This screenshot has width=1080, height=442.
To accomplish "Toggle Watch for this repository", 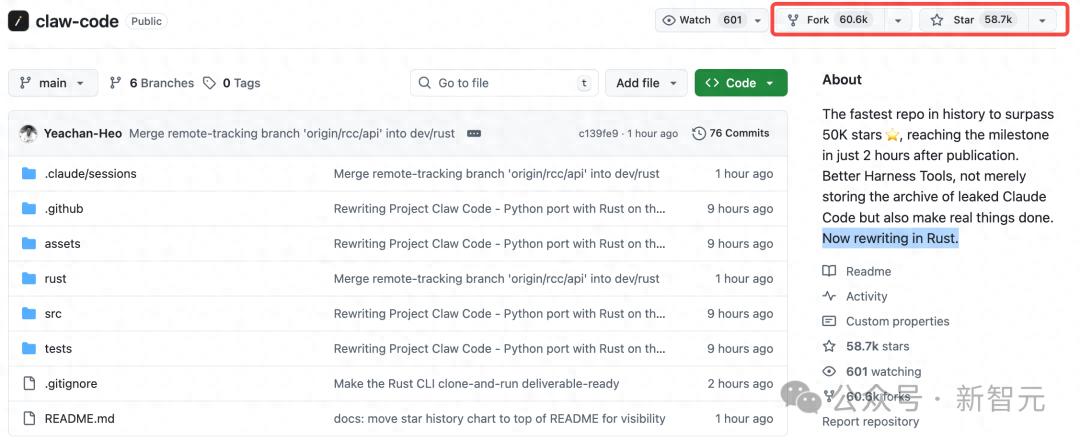I will point(711,20).
